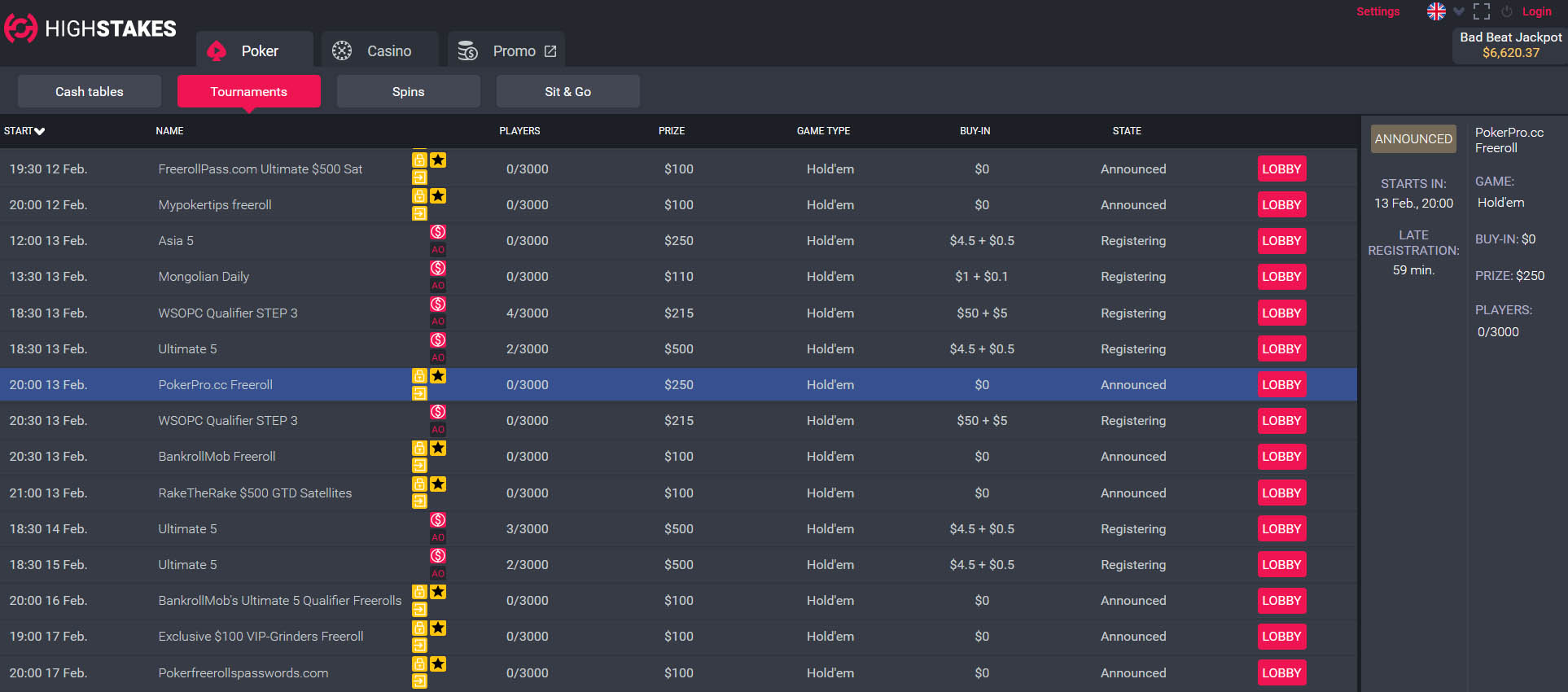The image size is (1568, 692).
Task: Click the Promo coins icon
Action: point(468,50)
